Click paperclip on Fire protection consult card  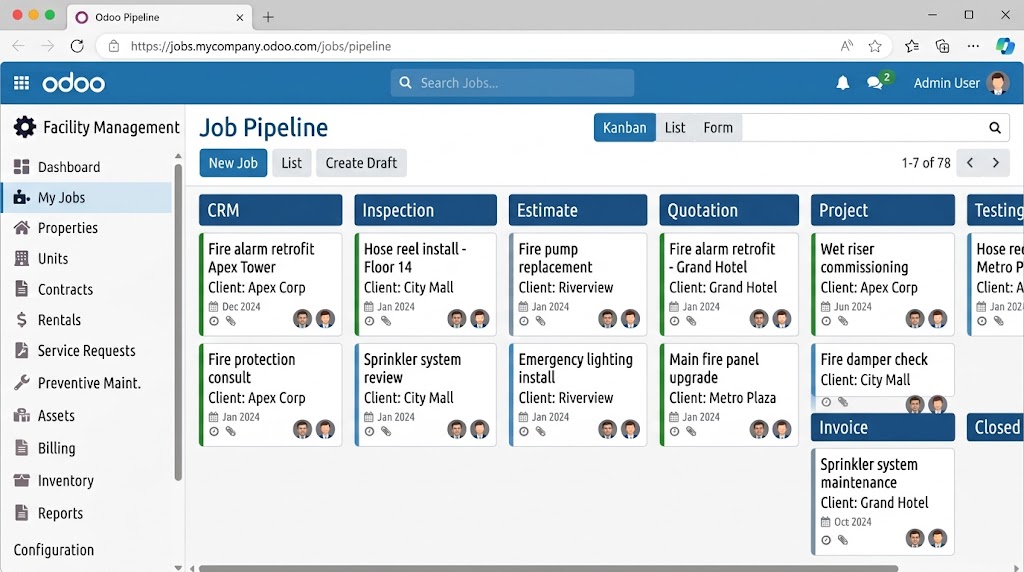coord(231,431)
